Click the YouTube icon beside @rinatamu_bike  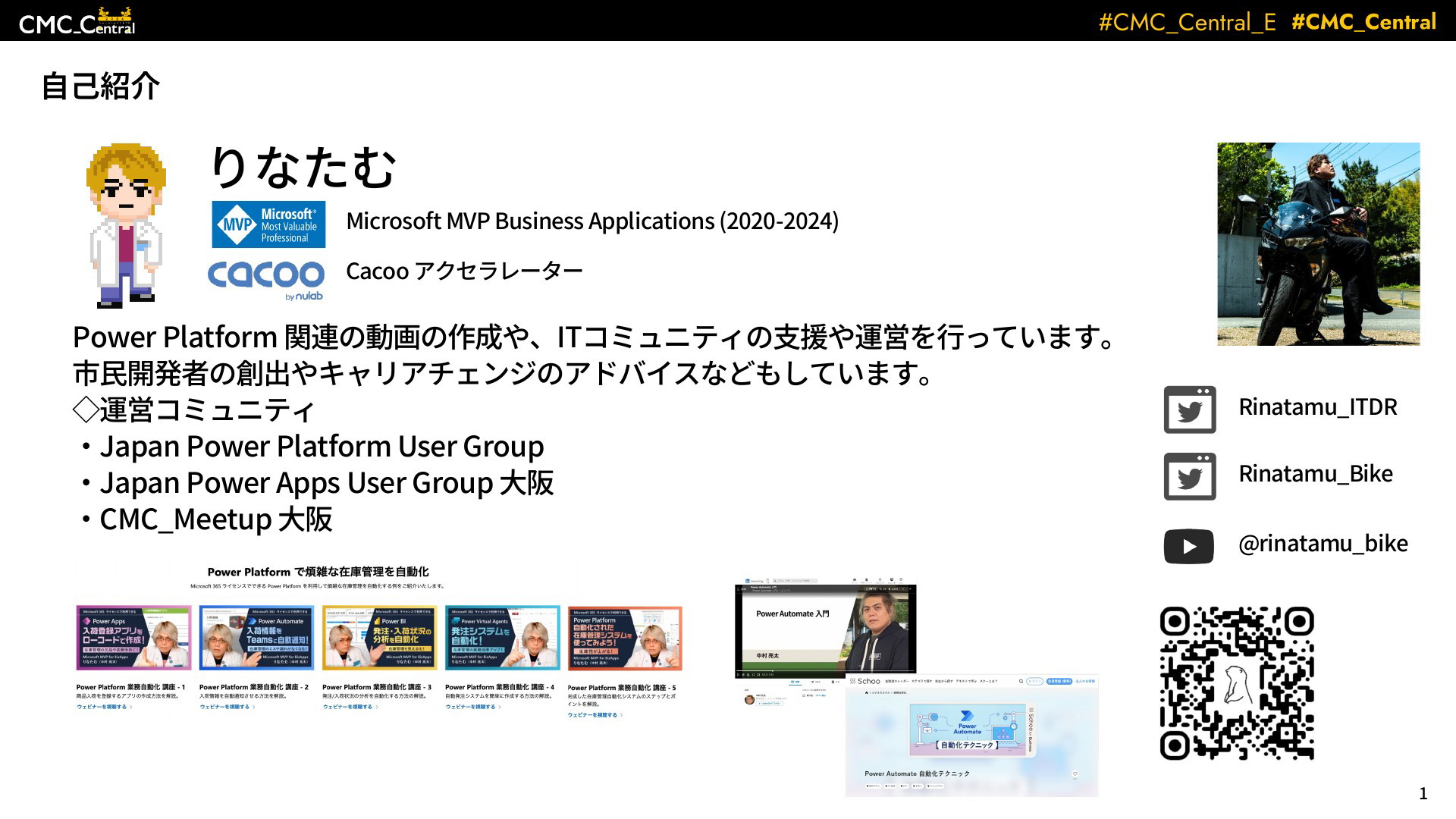click(x=1188, y=546)
